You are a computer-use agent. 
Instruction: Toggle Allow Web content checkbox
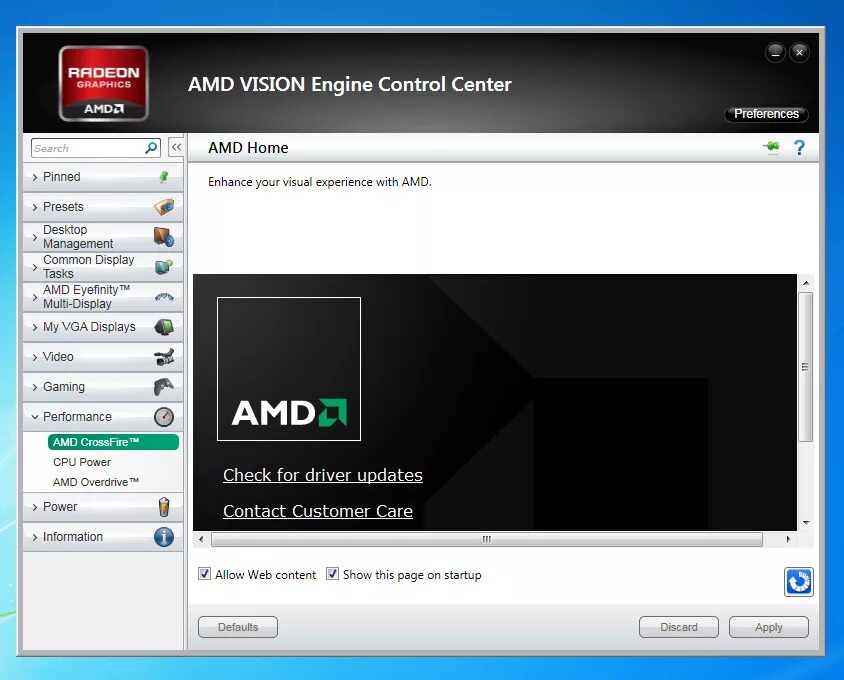[x=205, y=574]
